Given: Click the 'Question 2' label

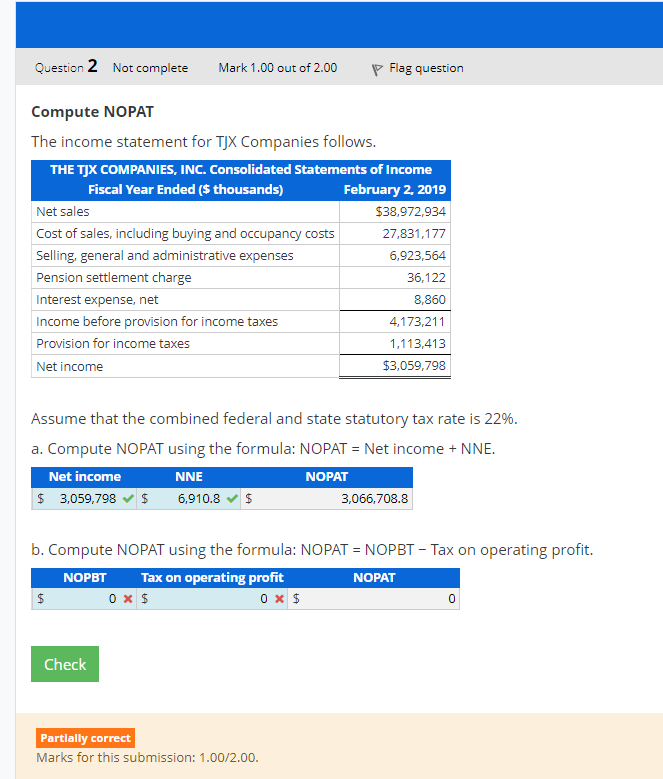Looking at the screenshot, I should (x=66, y=67).
